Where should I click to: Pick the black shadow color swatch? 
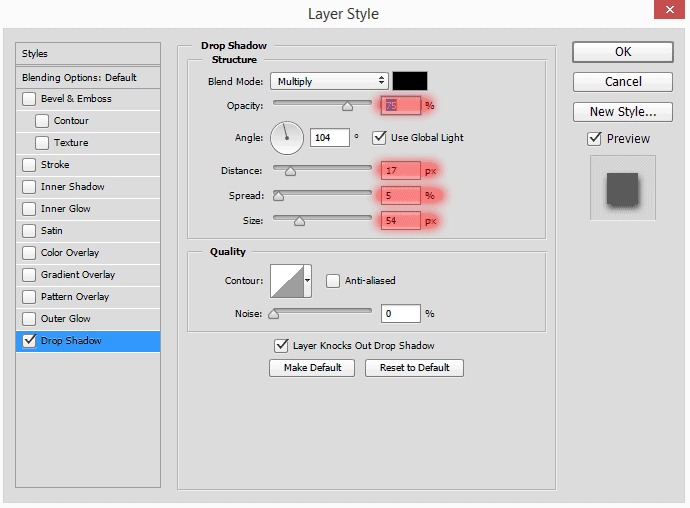[x=410, y=81]
